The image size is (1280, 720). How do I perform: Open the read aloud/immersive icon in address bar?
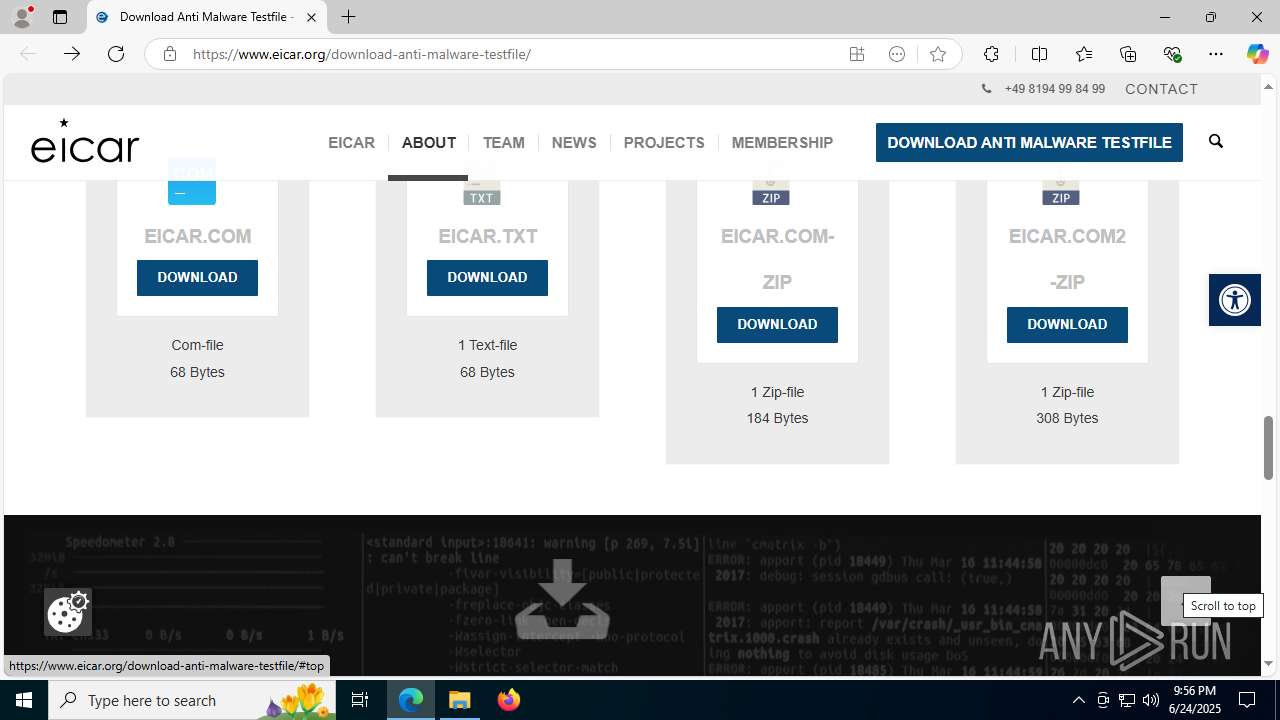tap(897, 54)
